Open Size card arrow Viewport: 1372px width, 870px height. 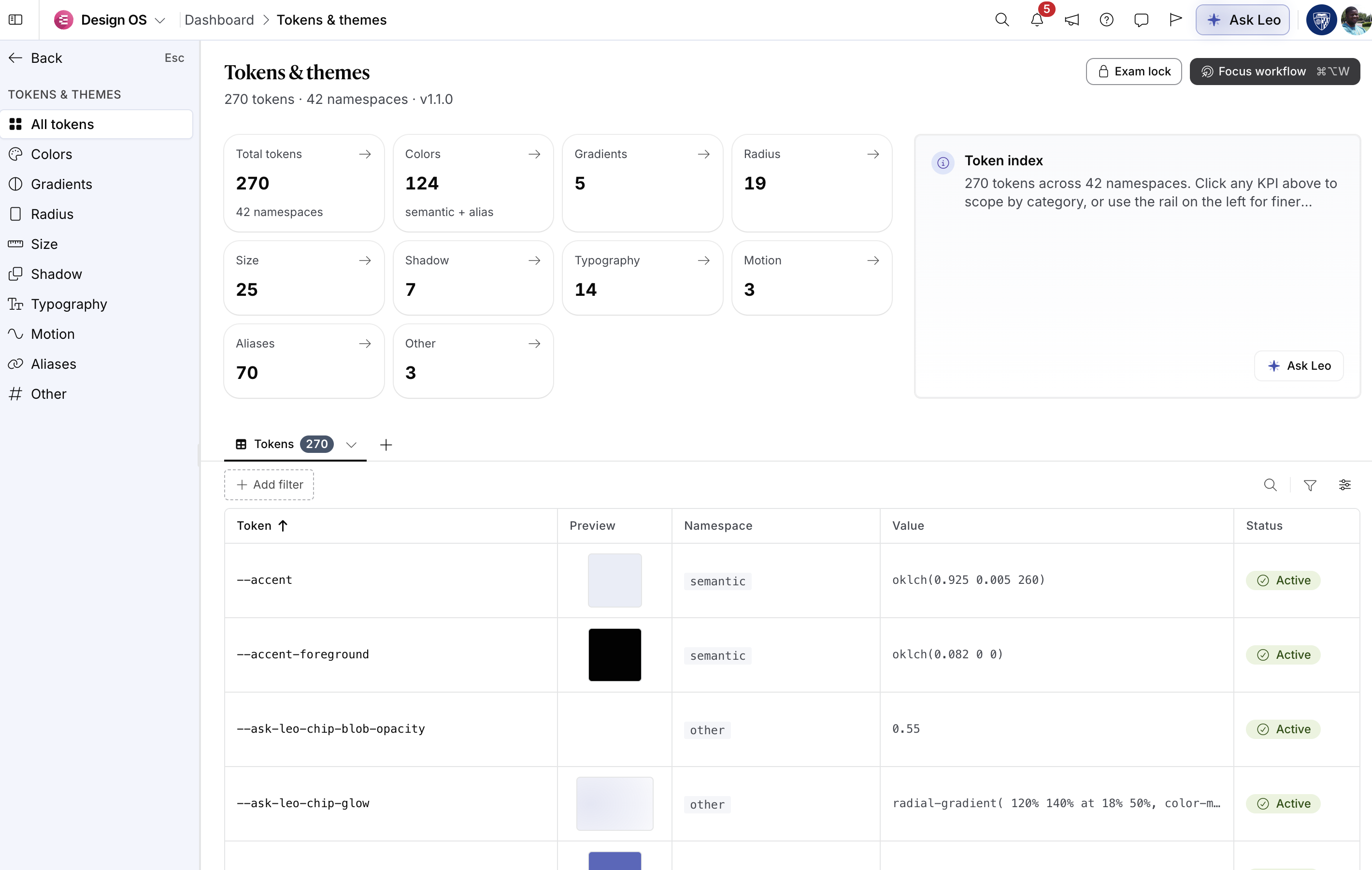[x=365, y=260]
